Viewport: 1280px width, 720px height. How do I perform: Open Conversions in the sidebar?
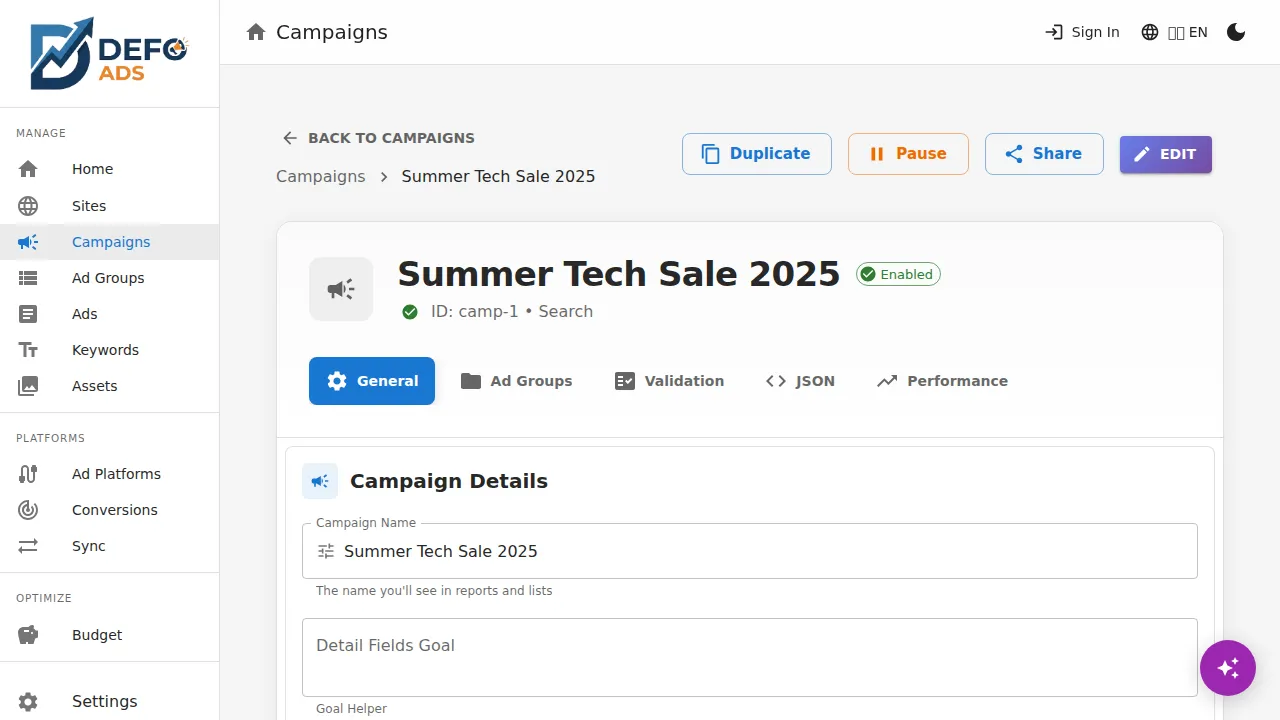click(x=109, y=510)
